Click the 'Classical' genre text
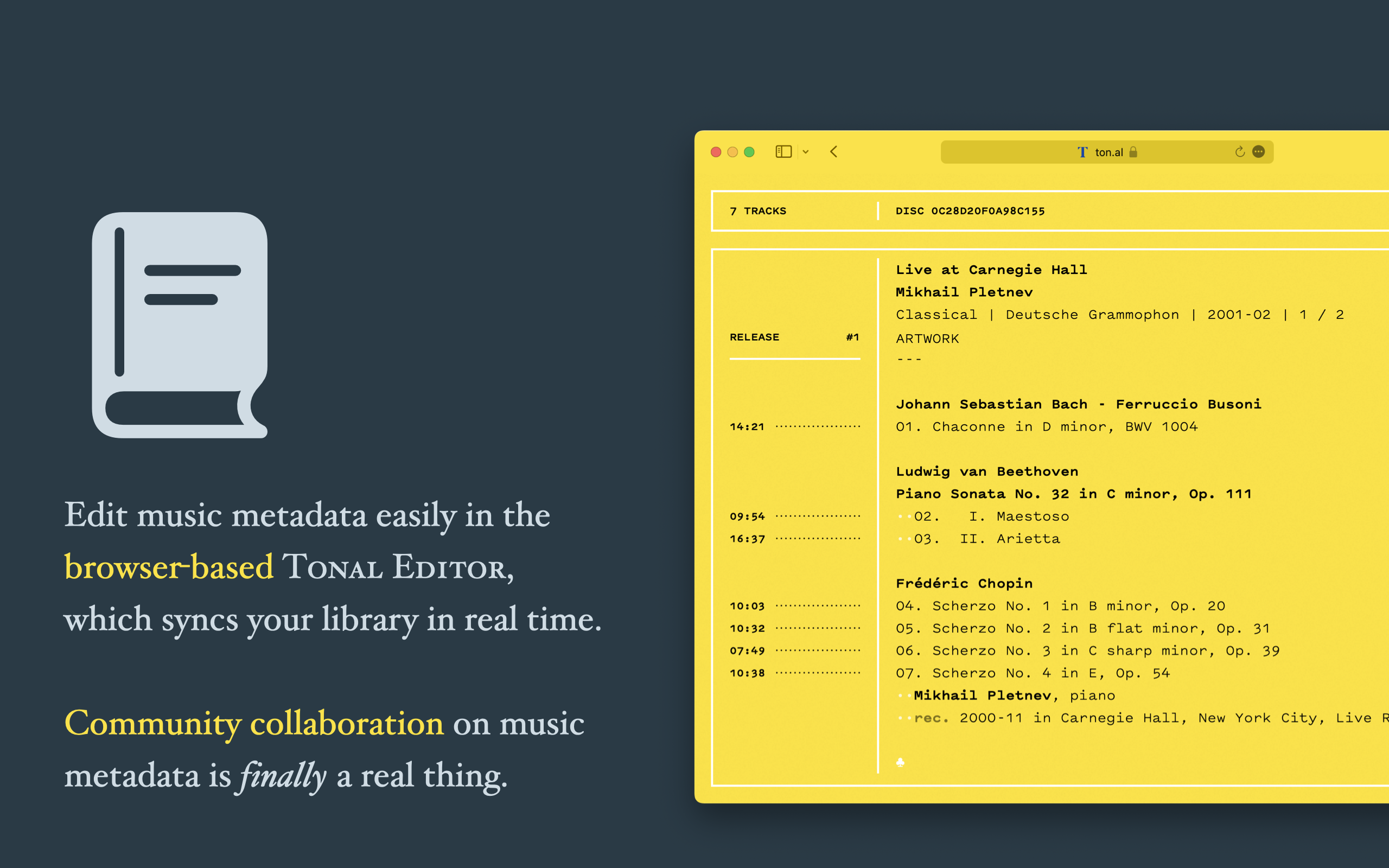The image size is (1389, 868). pyautogui.click(x=936, y=315)
